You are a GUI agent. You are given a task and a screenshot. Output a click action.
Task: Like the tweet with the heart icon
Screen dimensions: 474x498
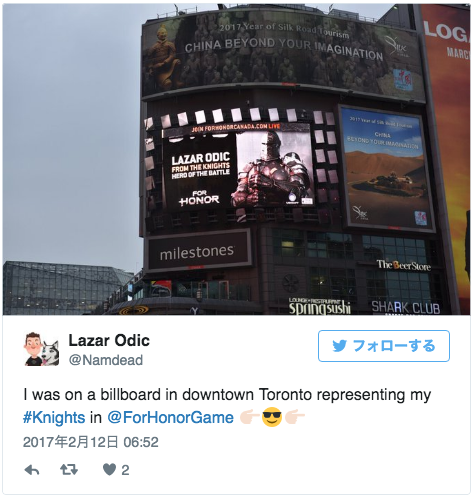(109, 470)
